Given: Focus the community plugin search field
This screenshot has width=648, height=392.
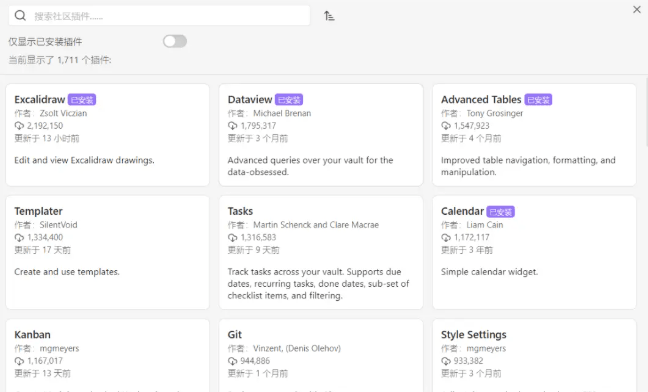Looking at the screenshot, I should click(159, 16).
